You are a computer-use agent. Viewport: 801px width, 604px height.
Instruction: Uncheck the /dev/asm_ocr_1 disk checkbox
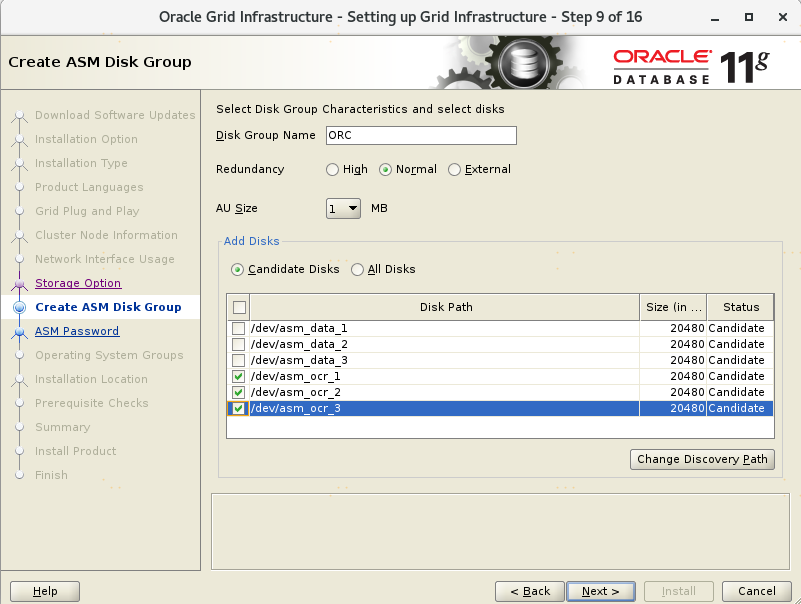238,377
